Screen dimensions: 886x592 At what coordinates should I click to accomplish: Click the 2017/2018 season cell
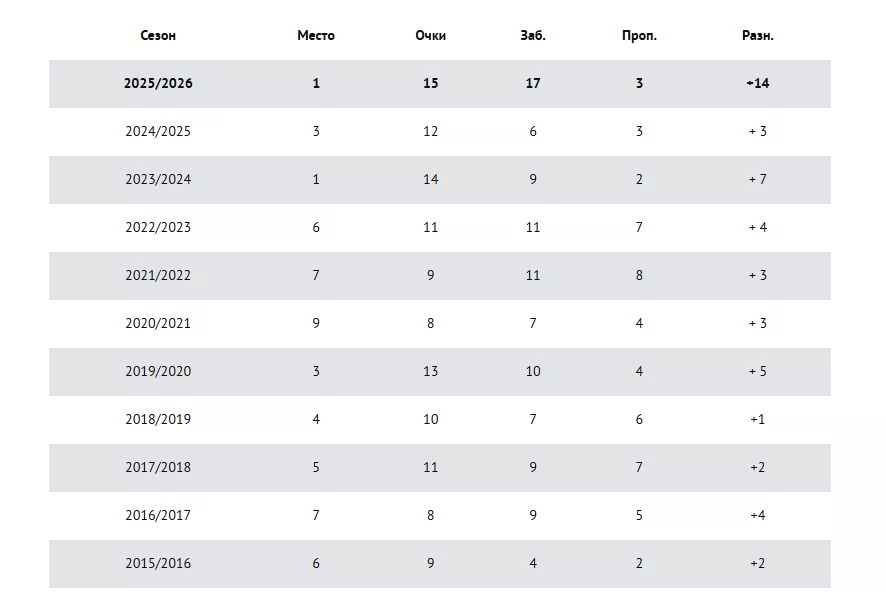[158, 467]
